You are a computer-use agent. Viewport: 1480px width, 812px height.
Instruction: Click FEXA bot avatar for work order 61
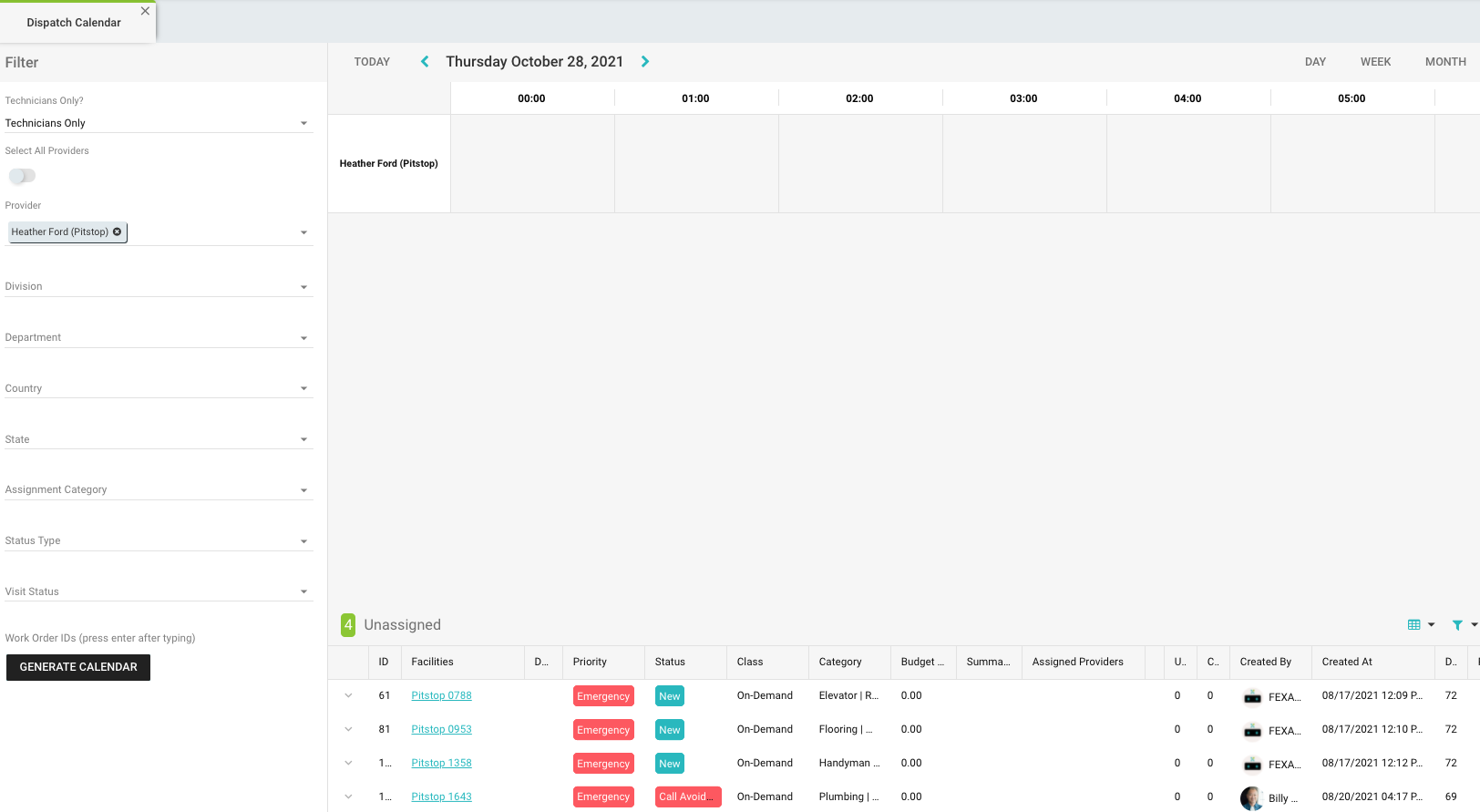click(x=1252, y=697)
